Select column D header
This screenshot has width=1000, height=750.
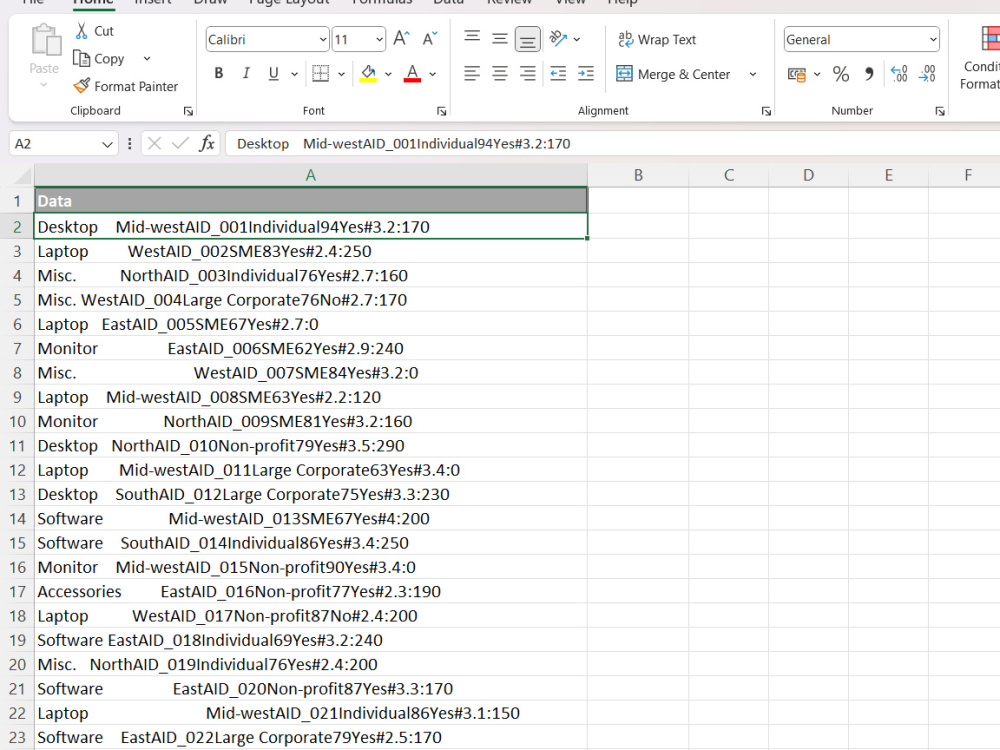pos(808,175)
